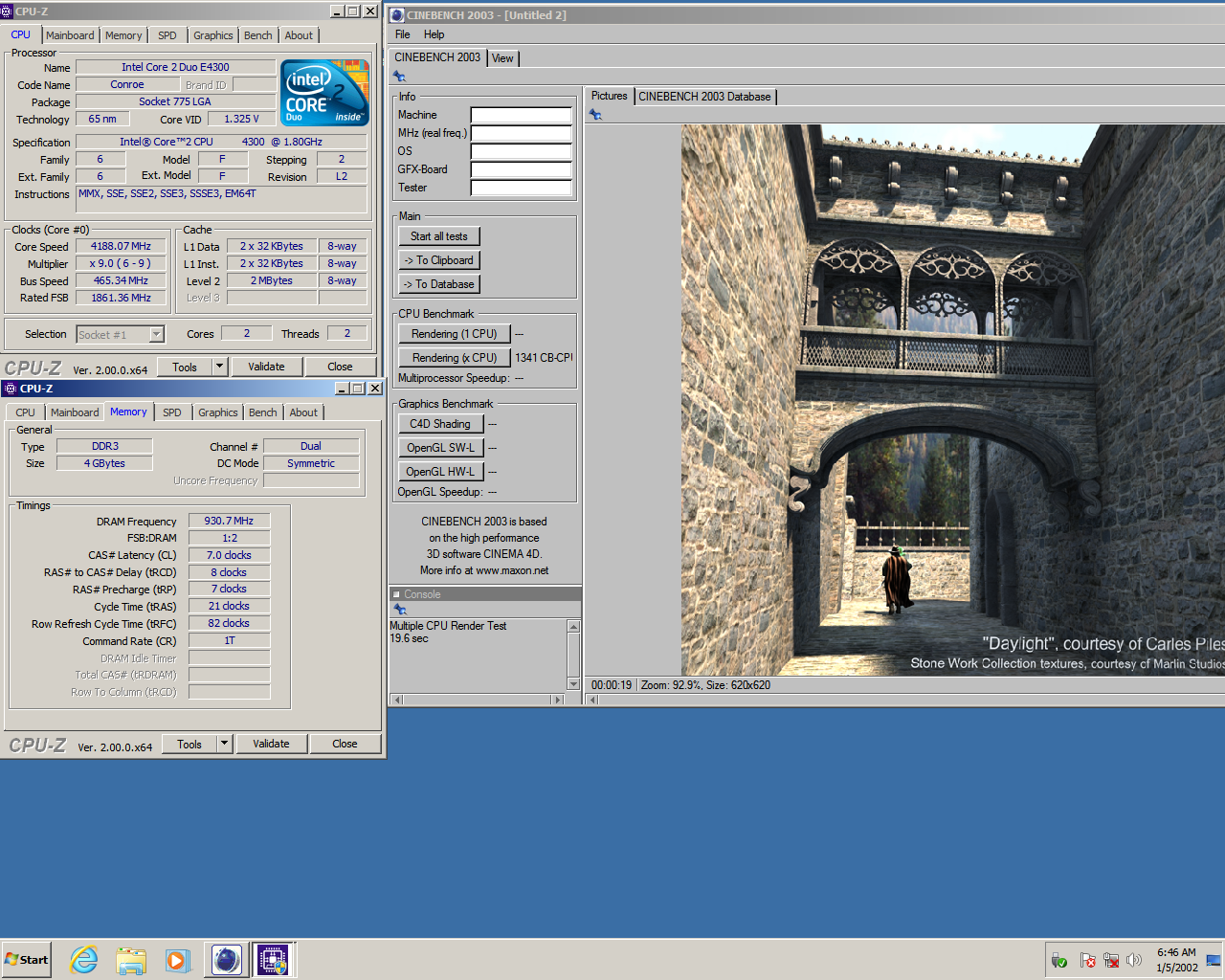Open the Socket #1 selection dropdown
Viewport: 1225px width, 980px height.
156,334
